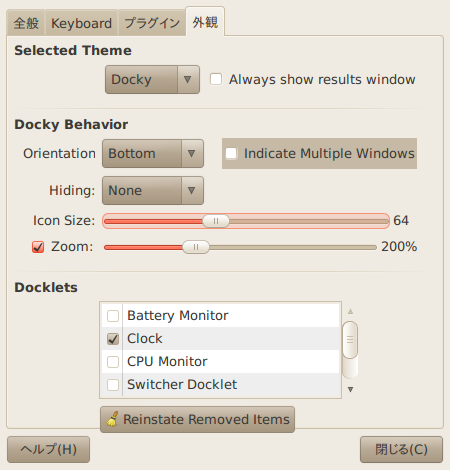Click the docklets list scrollbar thumb

coord(350,340)
